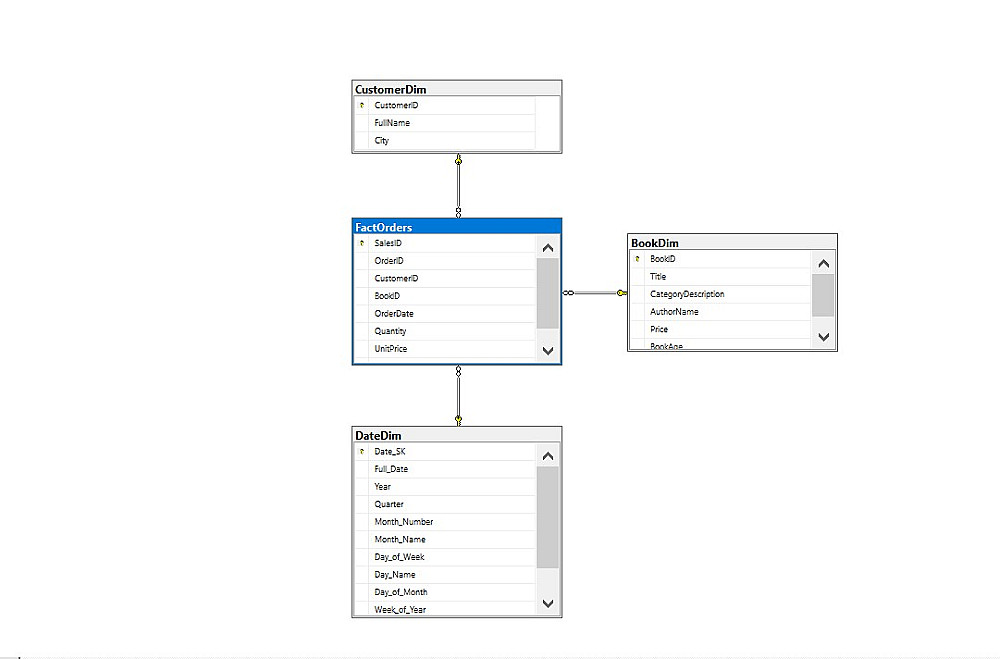The image size is (1000, 659).
Task: Select the CustomerDim table title bar
Action: (x=457, y=89)
